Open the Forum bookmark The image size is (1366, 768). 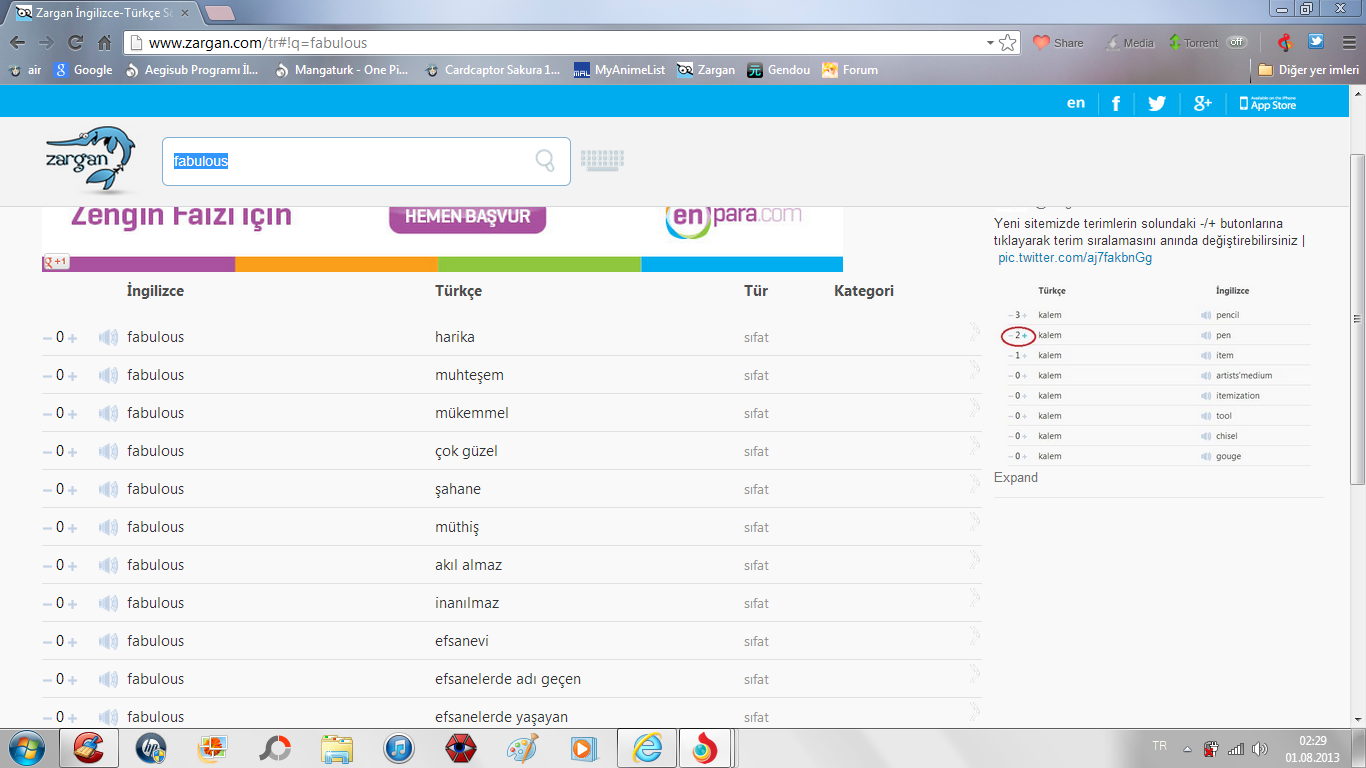(850, 70)
